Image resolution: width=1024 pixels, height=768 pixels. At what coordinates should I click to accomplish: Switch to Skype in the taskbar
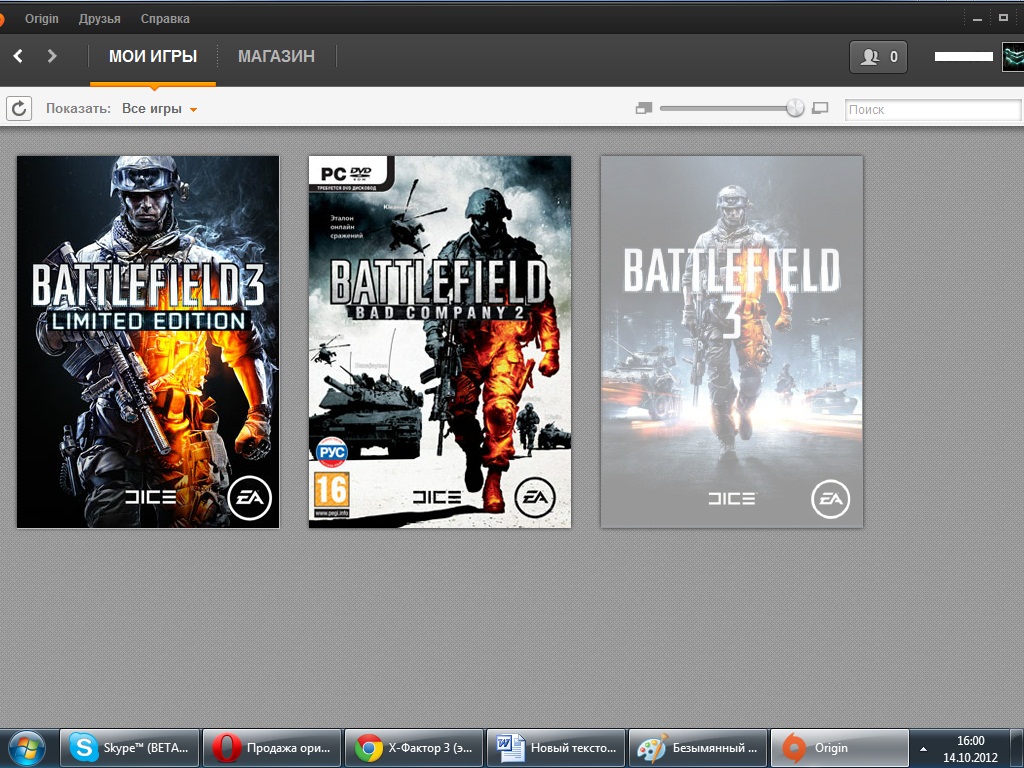click(129, 748)
